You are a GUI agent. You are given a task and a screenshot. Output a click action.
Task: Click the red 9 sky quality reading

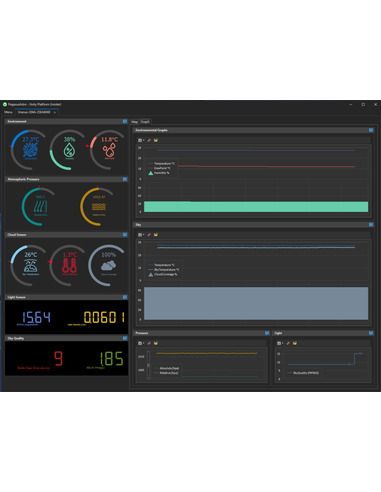58,359
